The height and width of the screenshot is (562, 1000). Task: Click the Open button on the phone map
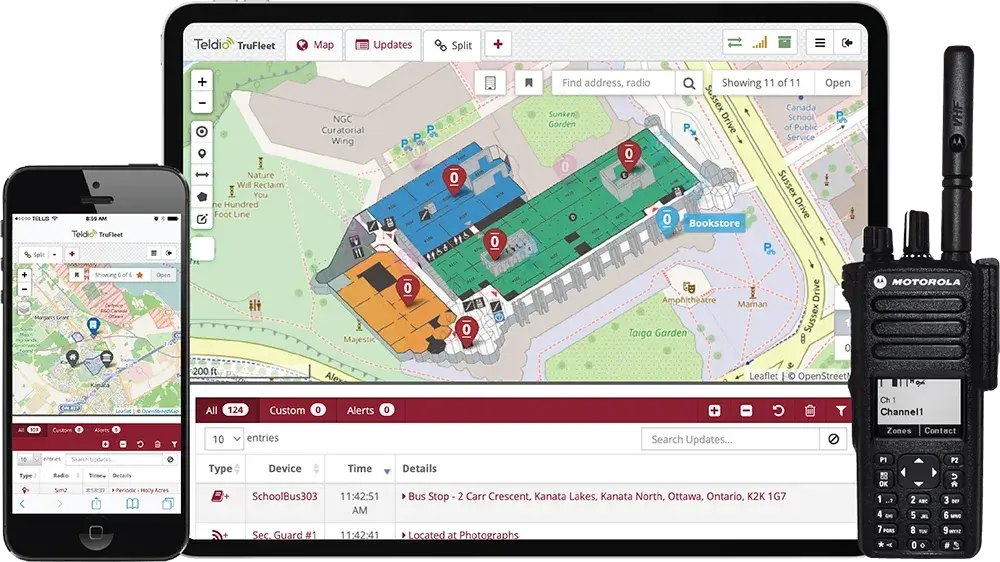(163, 275)
